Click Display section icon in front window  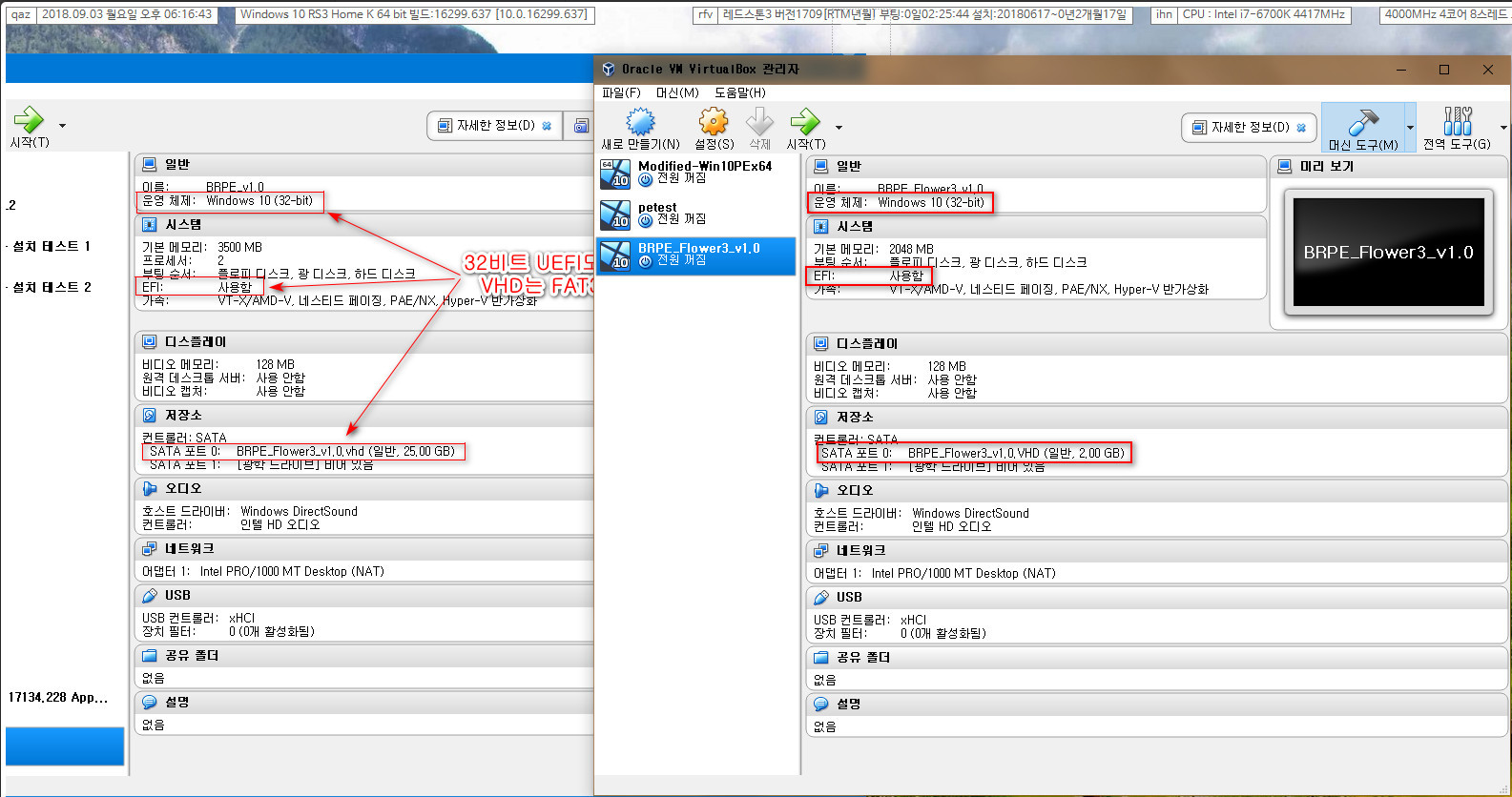click(821, 343)
